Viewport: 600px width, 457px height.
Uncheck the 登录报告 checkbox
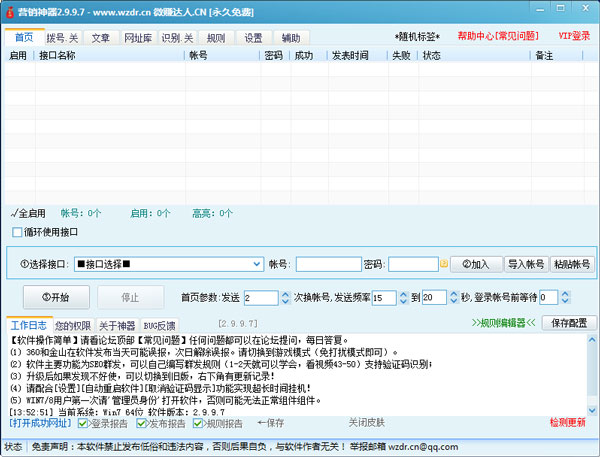click(84, 423)
